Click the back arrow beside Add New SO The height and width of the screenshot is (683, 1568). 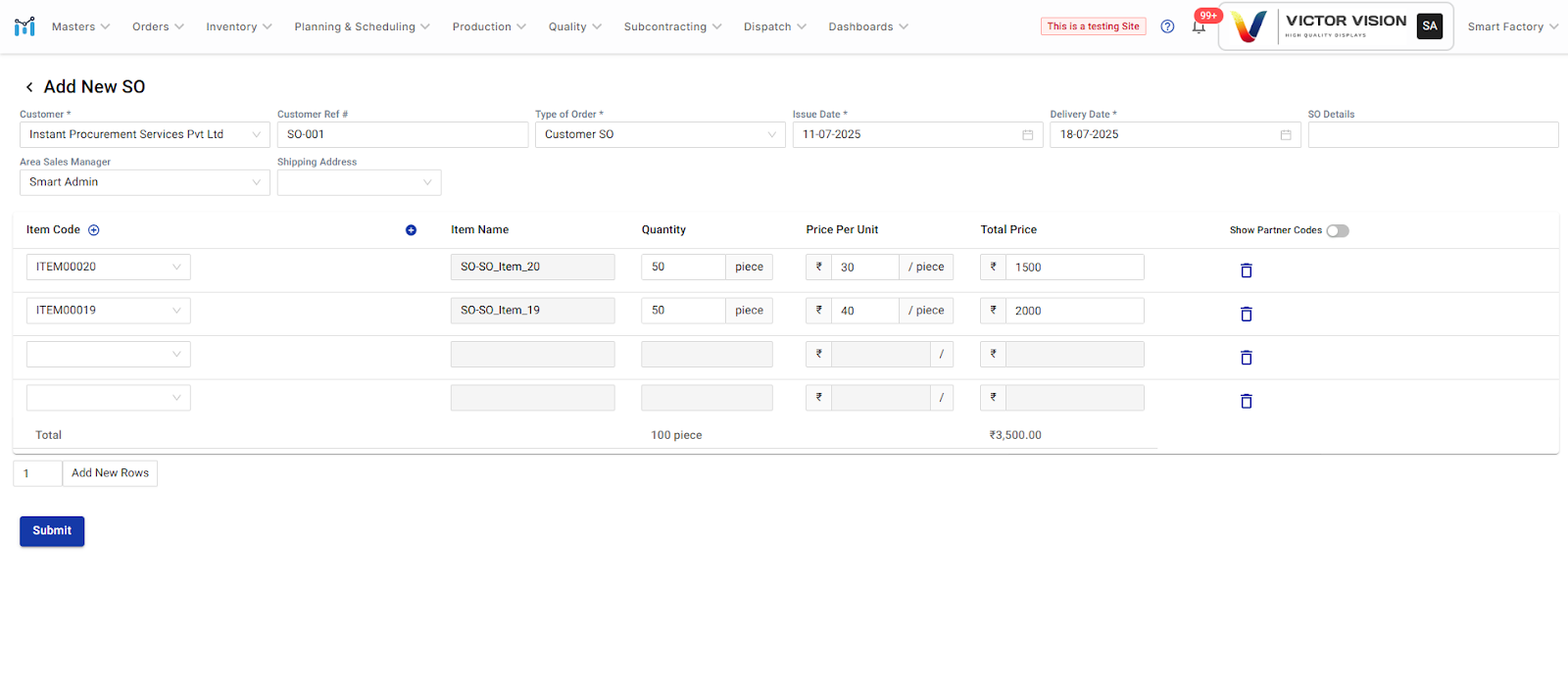29,87
